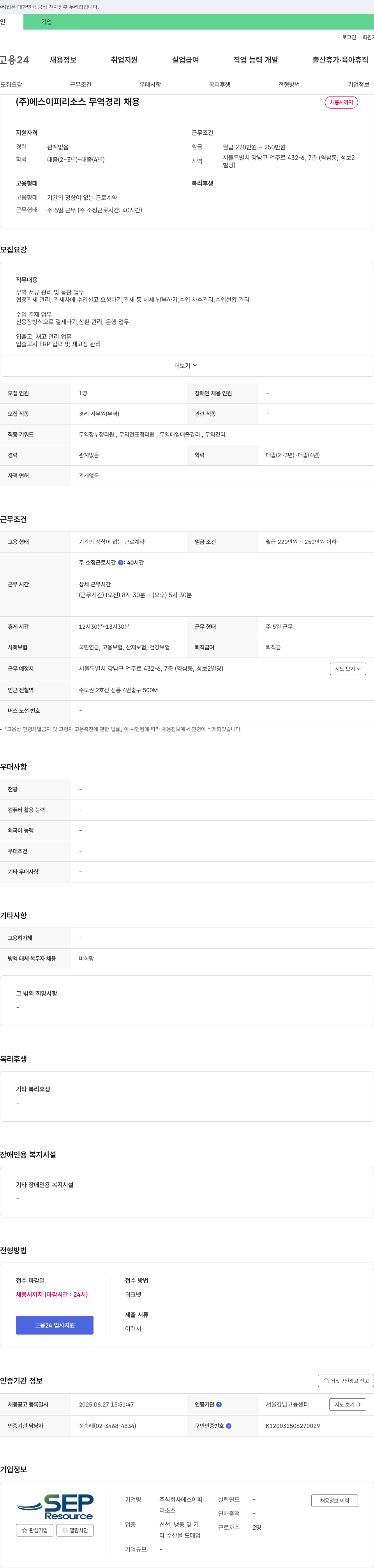The image size is (374, 1568).
Task: Select registration date 2025.06.27 15:51:47
Action: [x=107, y=1404]
